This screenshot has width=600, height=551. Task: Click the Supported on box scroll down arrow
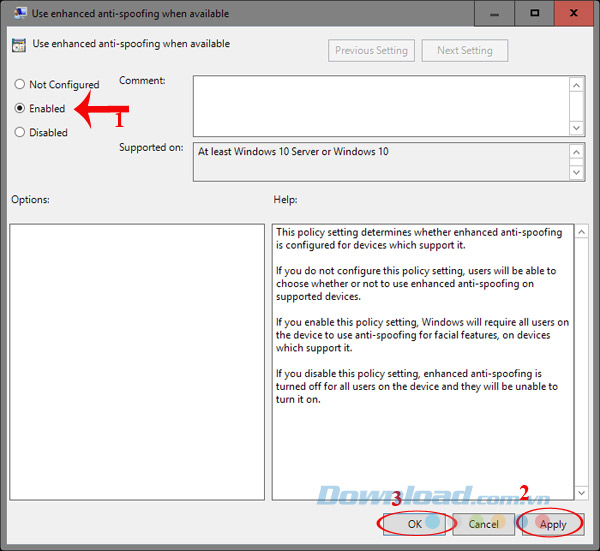point(577,173)
